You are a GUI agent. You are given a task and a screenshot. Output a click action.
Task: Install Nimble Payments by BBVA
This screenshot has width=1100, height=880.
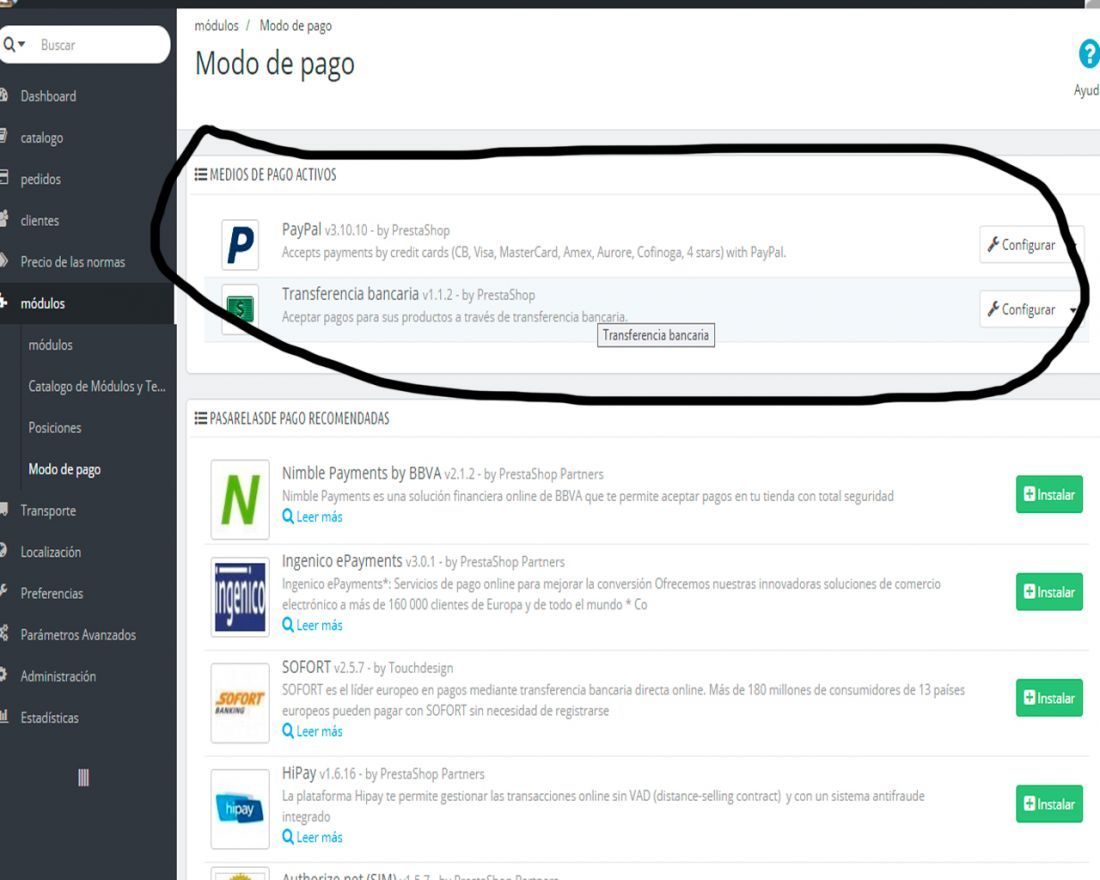(1049, 494)
